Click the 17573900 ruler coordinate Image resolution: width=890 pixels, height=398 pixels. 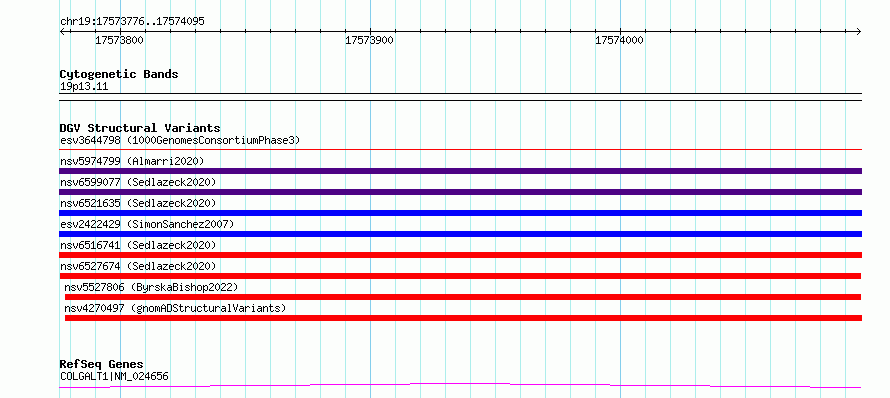[370, 40]
